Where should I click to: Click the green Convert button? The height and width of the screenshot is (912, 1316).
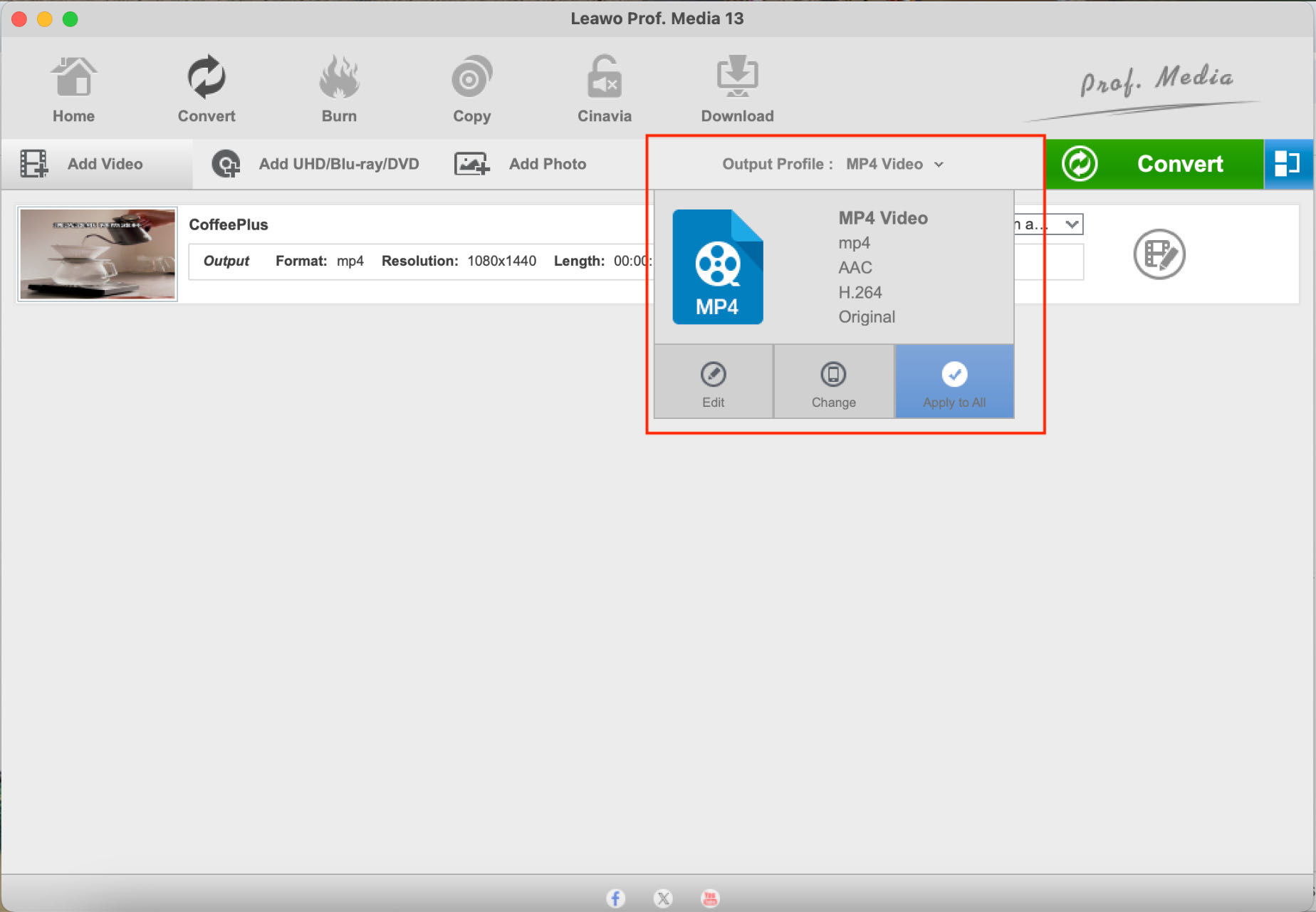[x=1154, y=164]
